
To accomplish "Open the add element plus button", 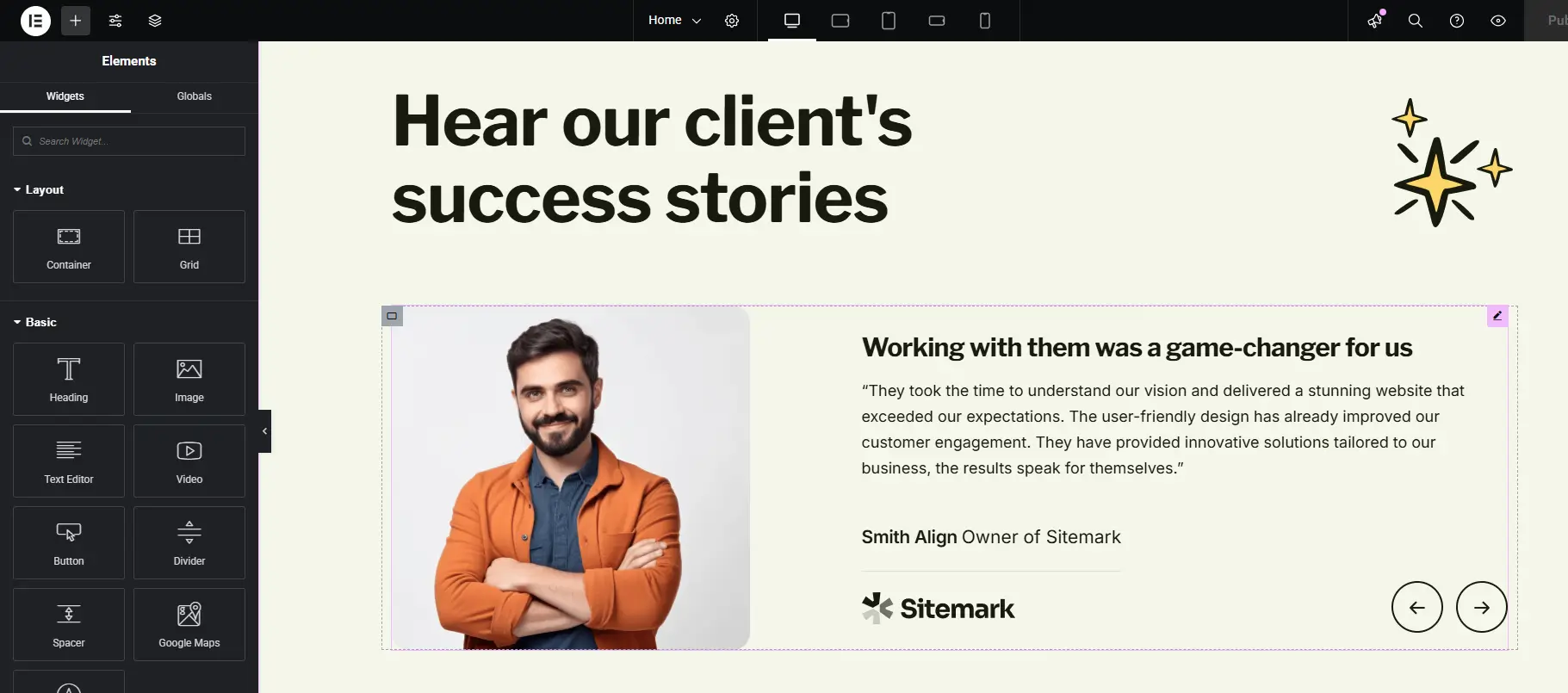I will click(76, 21).
